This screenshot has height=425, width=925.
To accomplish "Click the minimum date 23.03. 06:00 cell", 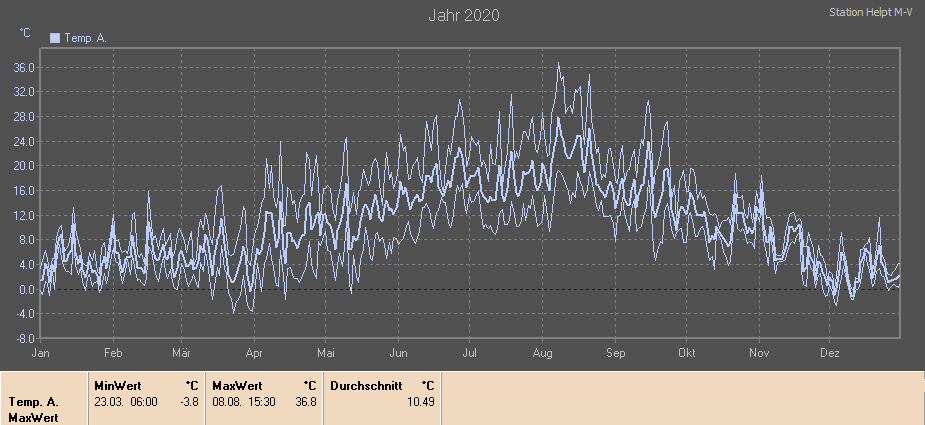I will click(126, 401).
